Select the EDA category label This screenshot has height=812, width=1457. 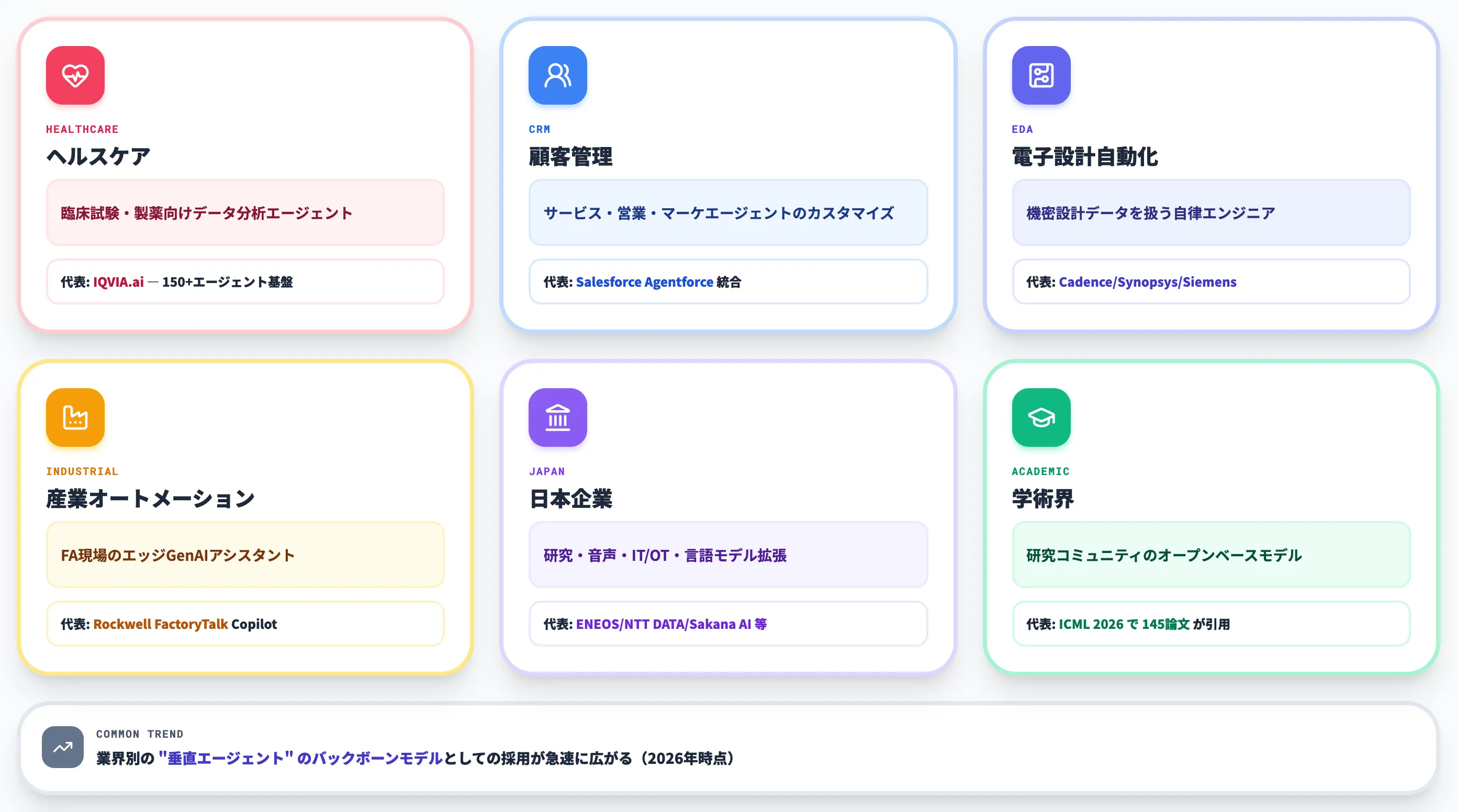[x=1022, y=129]
